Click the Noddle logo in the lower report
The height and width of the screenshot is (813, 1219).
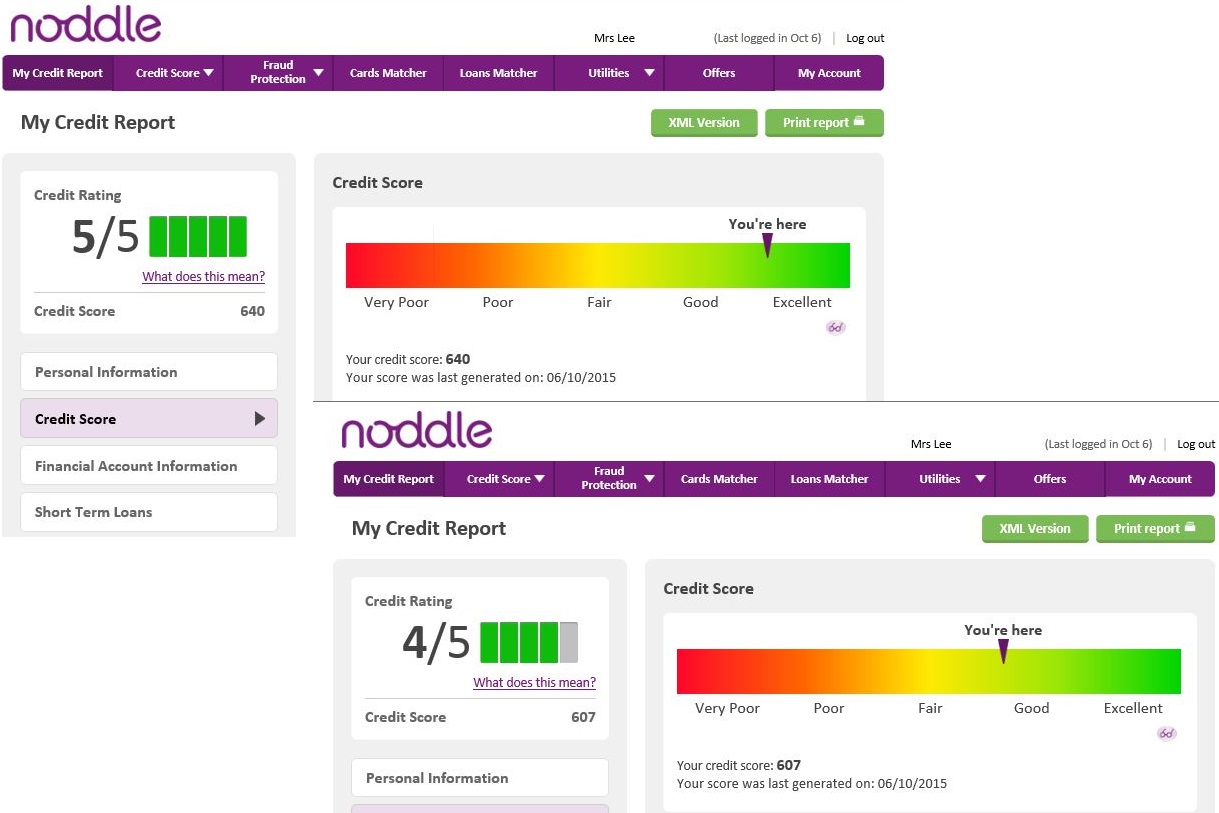[x=417, y=430]
